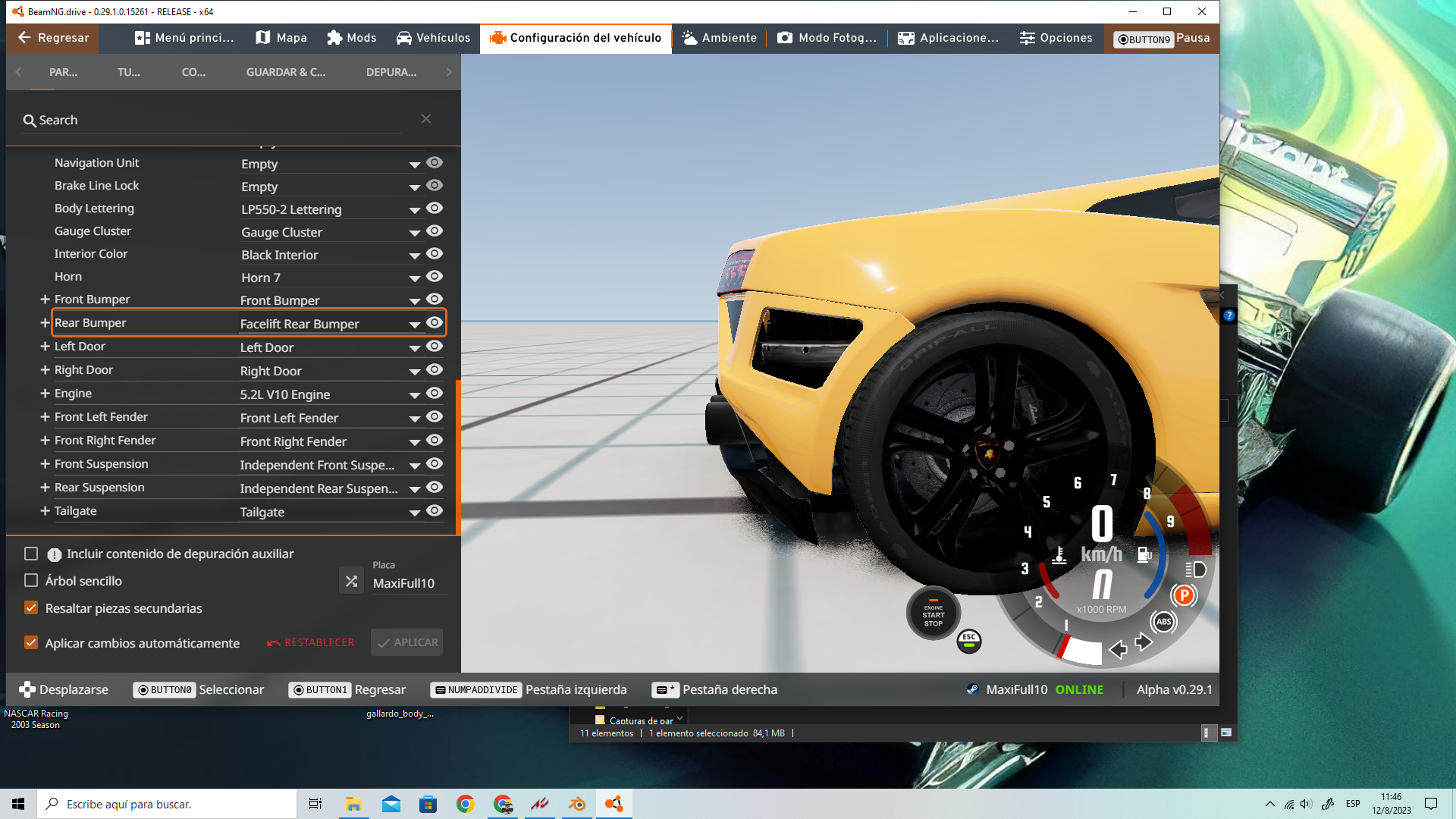Screen dimensions: 1456x819
Task: Switch to the DEPURA... tab
Action: pos(391,72)
